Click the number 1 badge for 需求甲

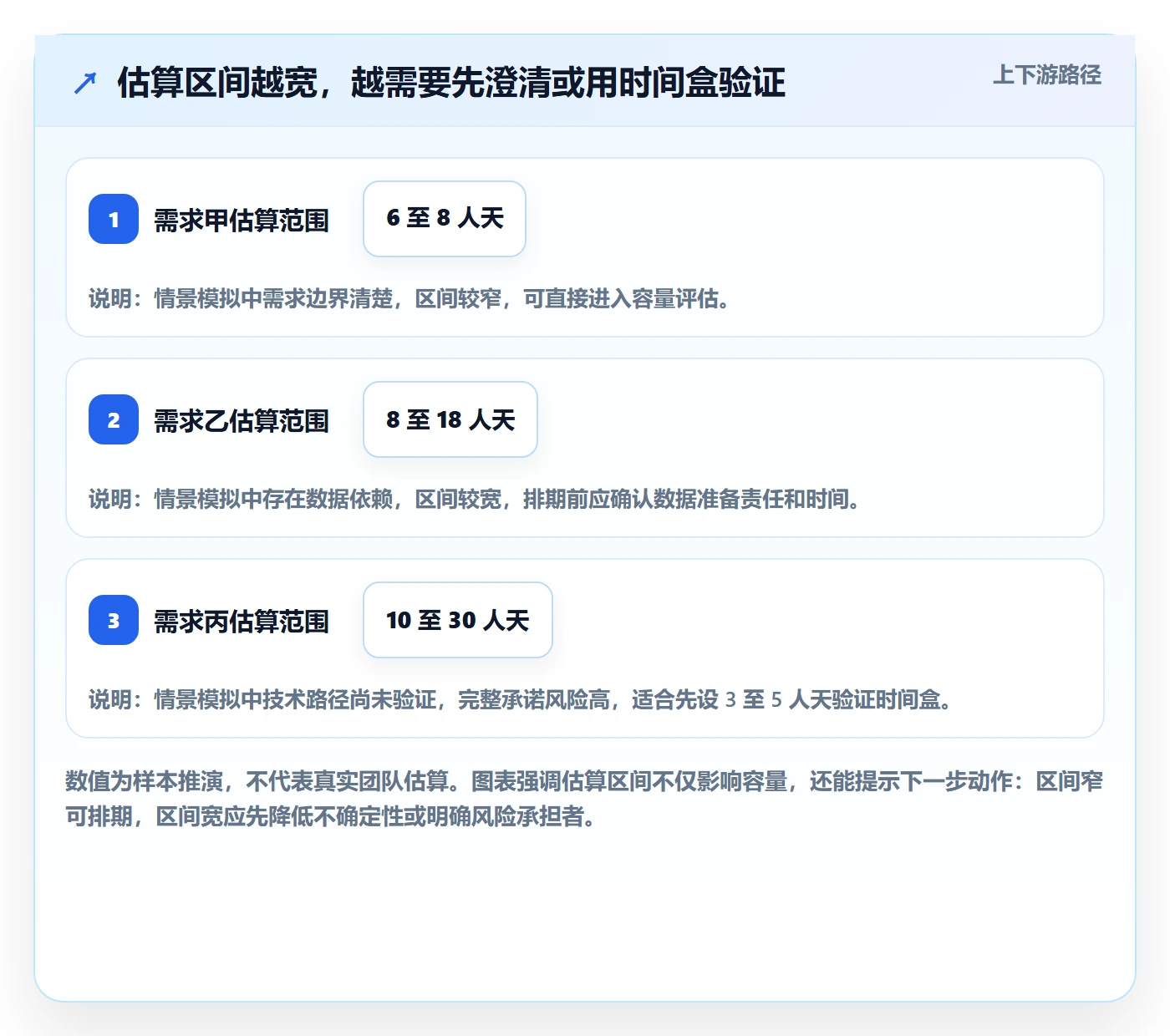tap(114, 219)
